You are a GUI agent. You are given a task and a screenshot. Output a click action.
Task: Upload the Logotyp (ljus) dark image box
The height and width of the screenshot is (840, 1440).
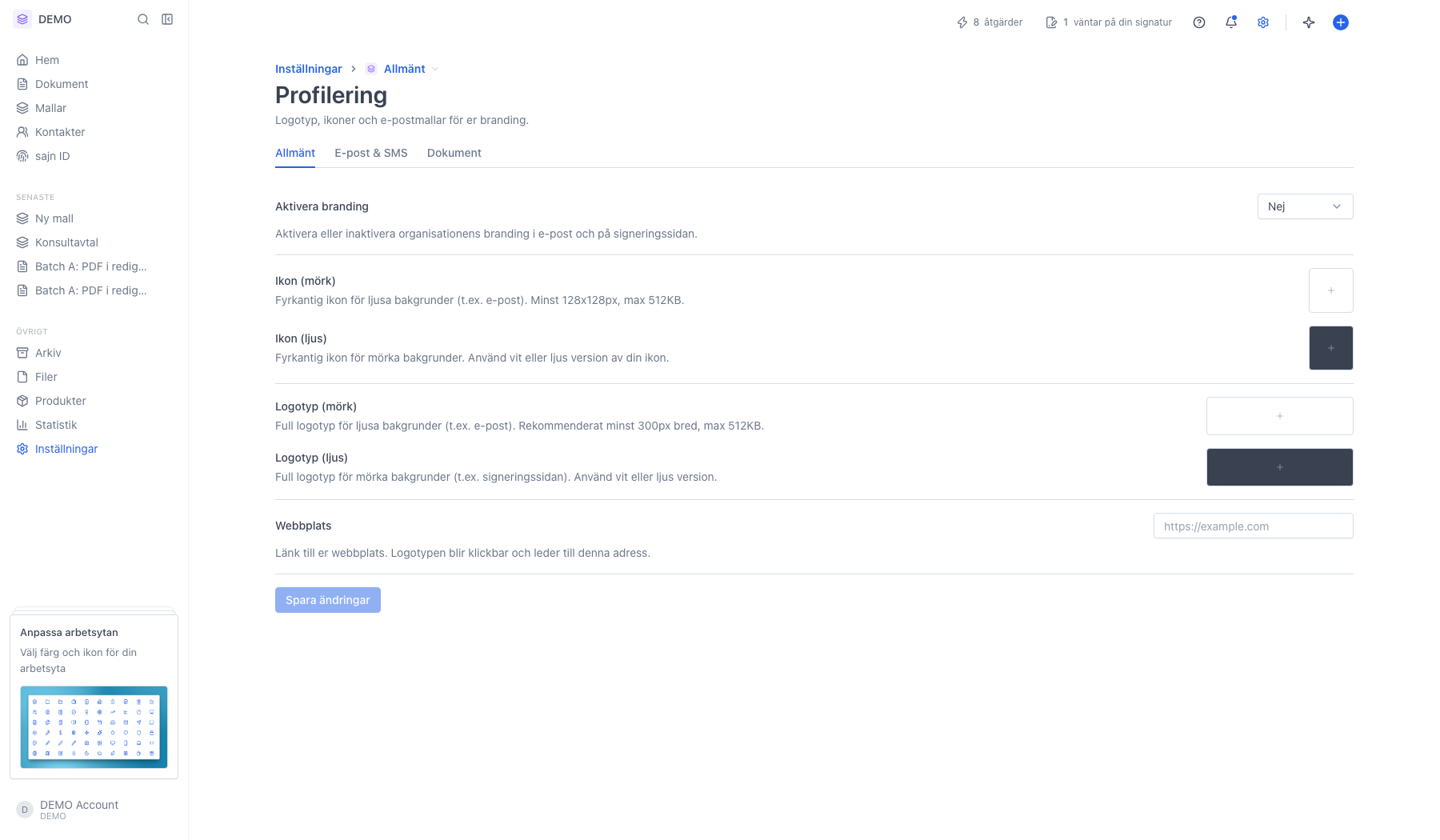(1280, 467)
